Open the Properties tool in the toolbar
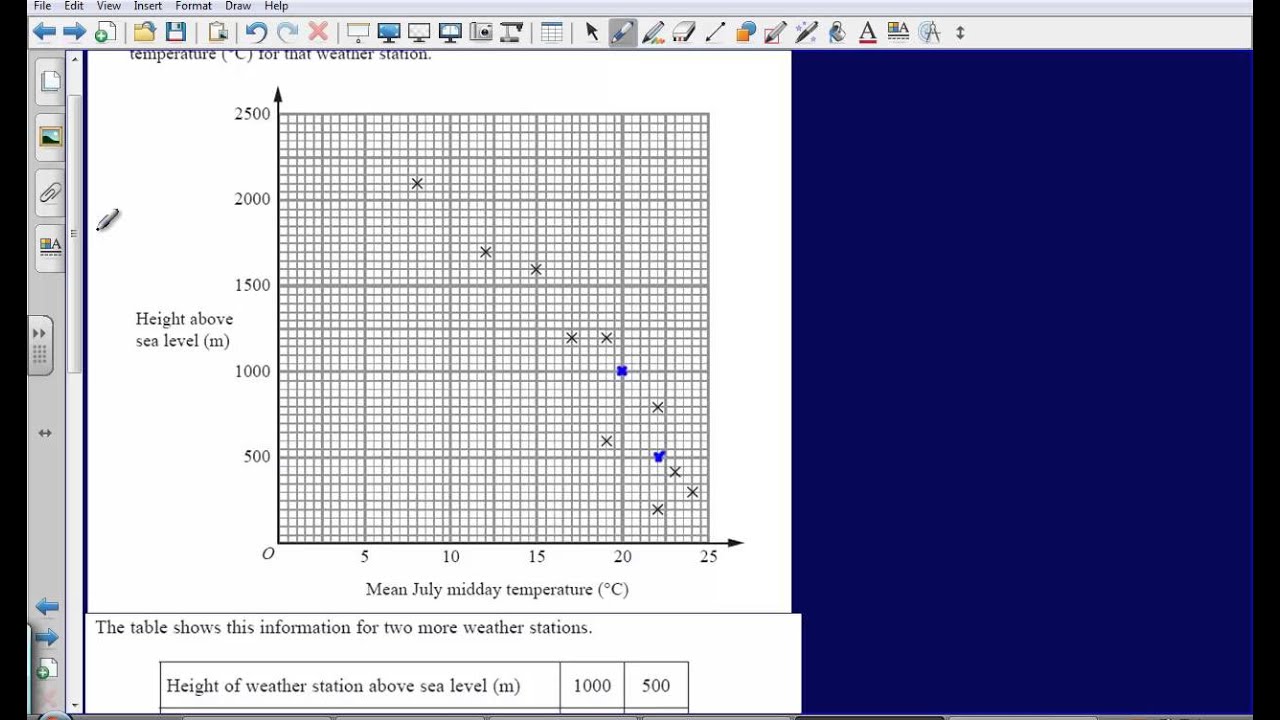The height and width of the screenshot is (720, 1280). [x=898, y=32]
